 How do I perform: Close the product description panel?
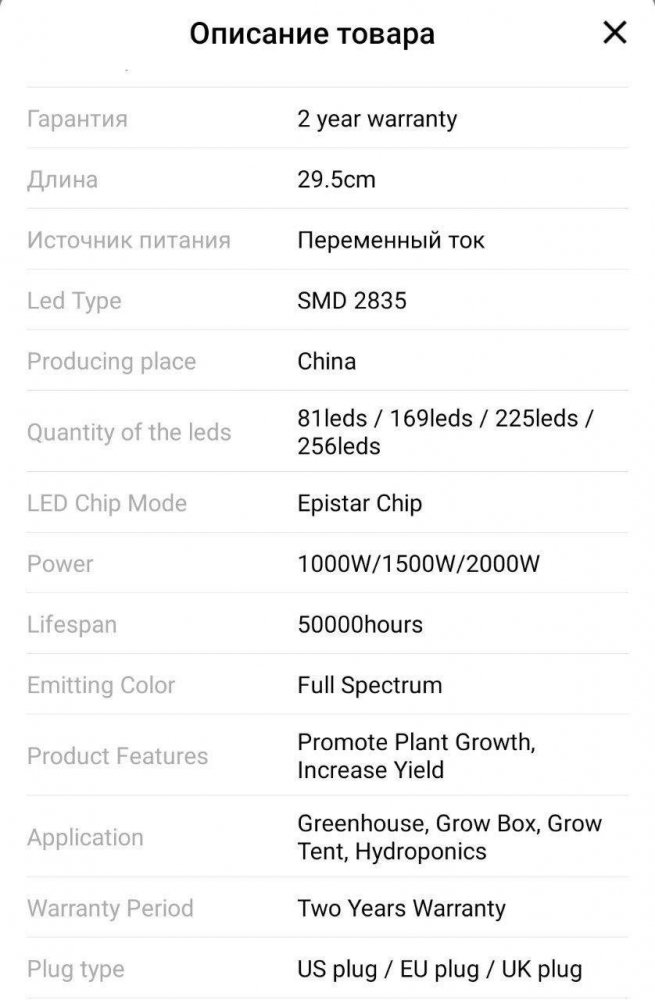pos(615,33)
